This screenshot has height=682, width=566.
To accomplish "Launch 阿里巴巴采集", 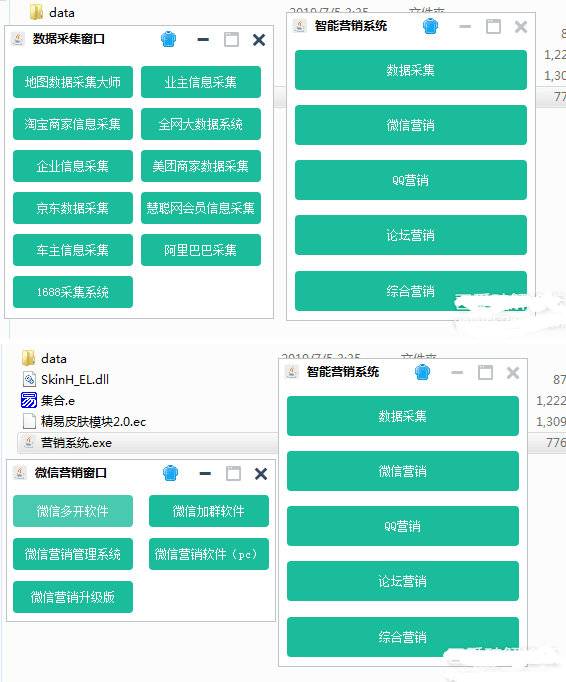I will (x=201, y=250).
